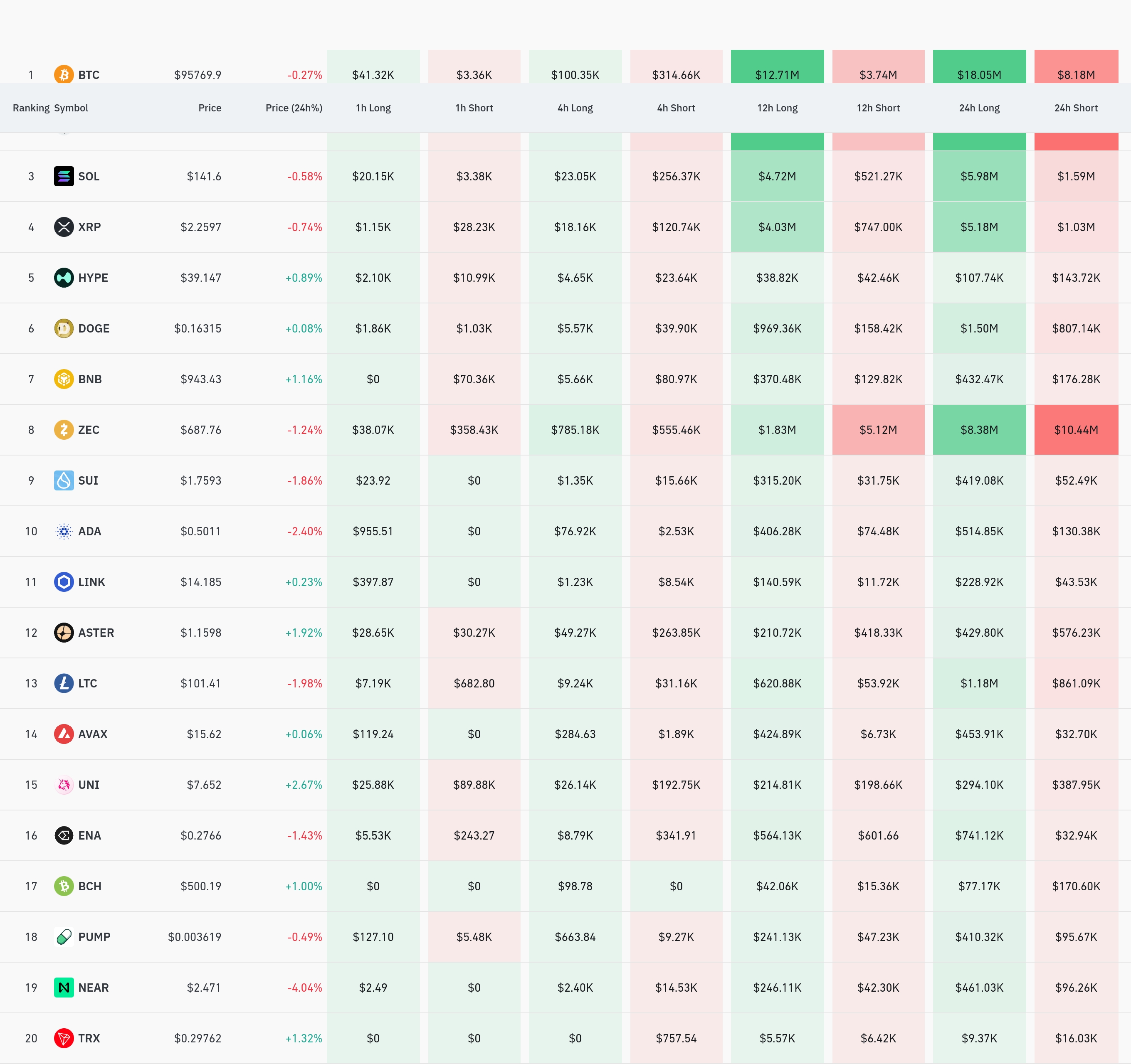Click the TRX Tron icon
The width and height of the screenshot is (1131, 1064).
64,1038
